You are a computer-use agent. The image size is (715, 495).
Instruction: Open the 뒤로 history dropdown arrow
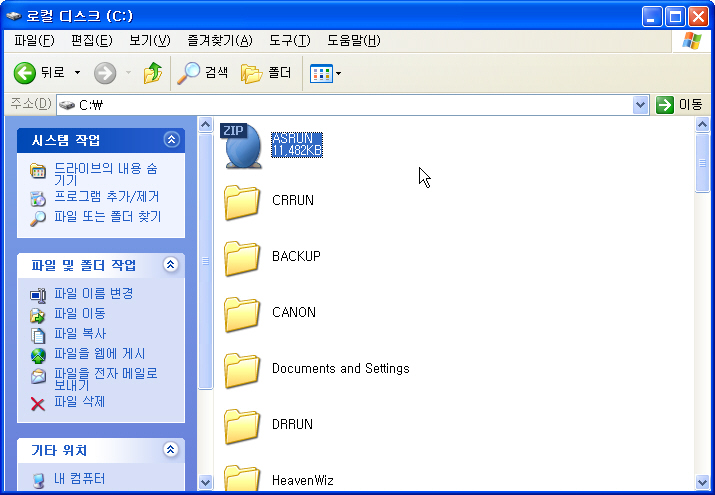click(x=78, y=73)
